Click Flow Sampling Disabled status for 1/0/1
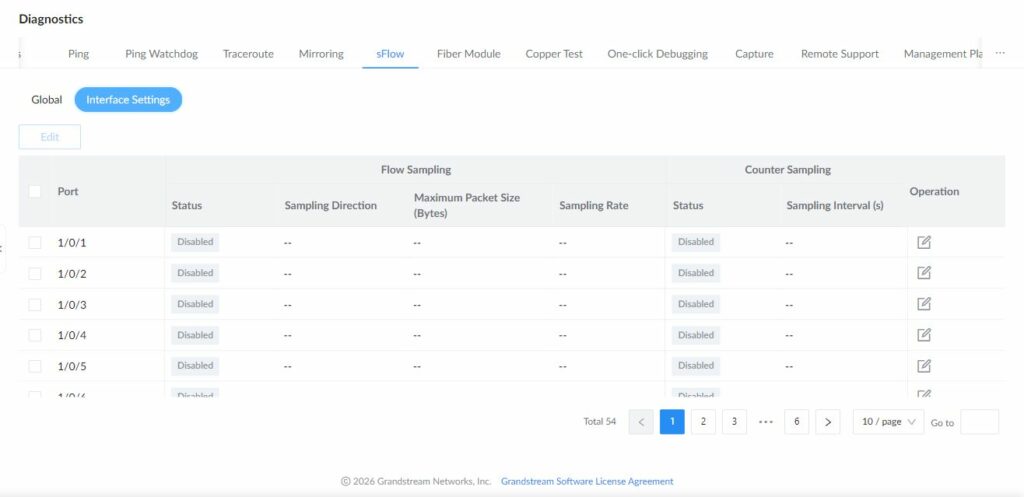 195,242
